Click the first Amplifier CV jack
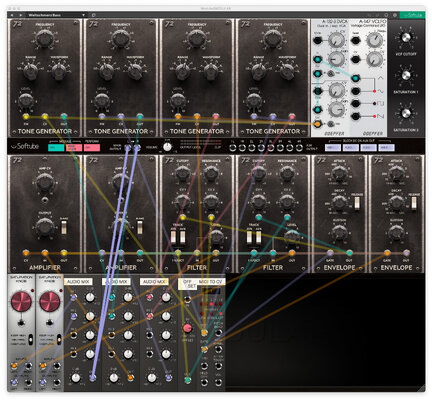Image resolution: width=432 pixels, height=400 pixels. tap(26, 253)
